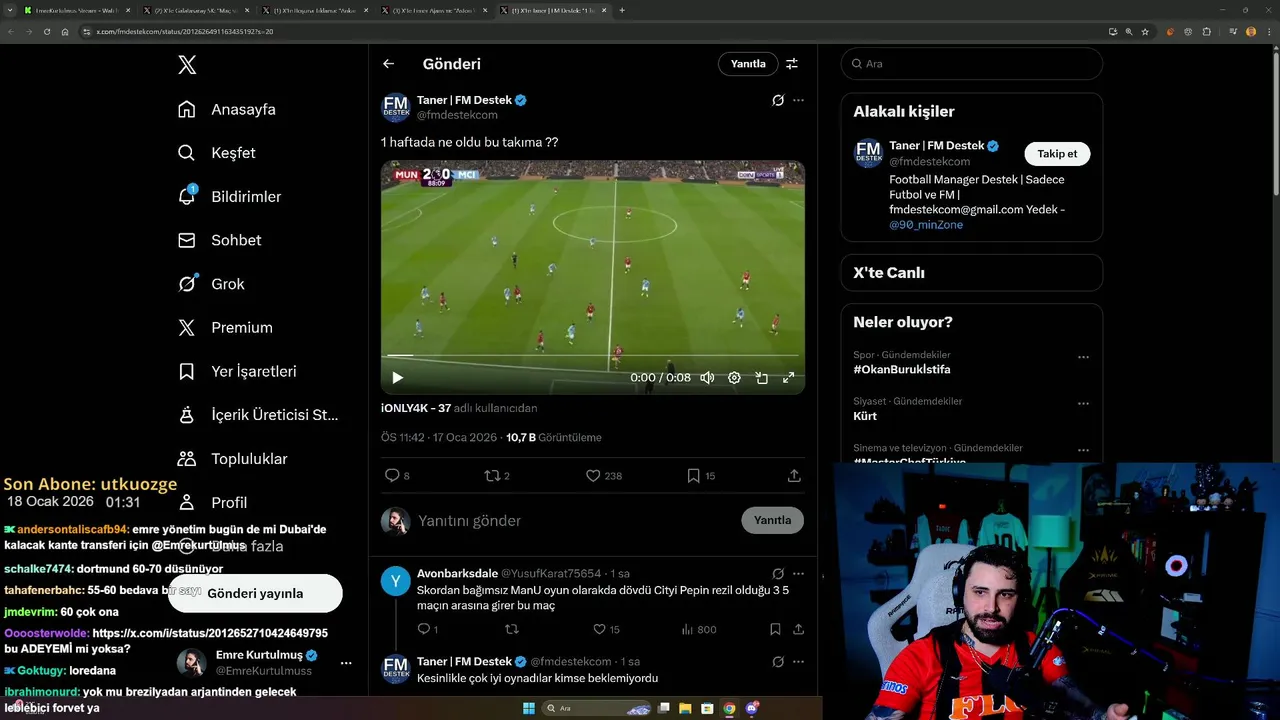The image size is (1280, 720).
Task: Open reply sorting filter icon
Action: tap(792, 64)
